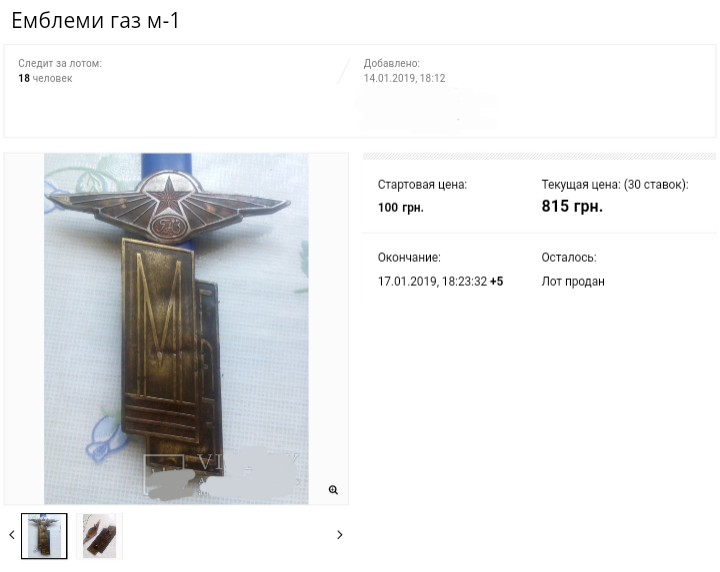The height and width of the screenshot is (572, 720).
Task: Click the current price 815 грн.
Action: click(x=572, y=206)
